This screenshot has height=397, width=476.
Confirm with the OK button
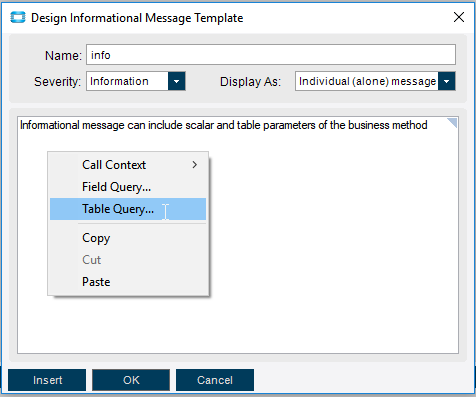coord(131,380)
